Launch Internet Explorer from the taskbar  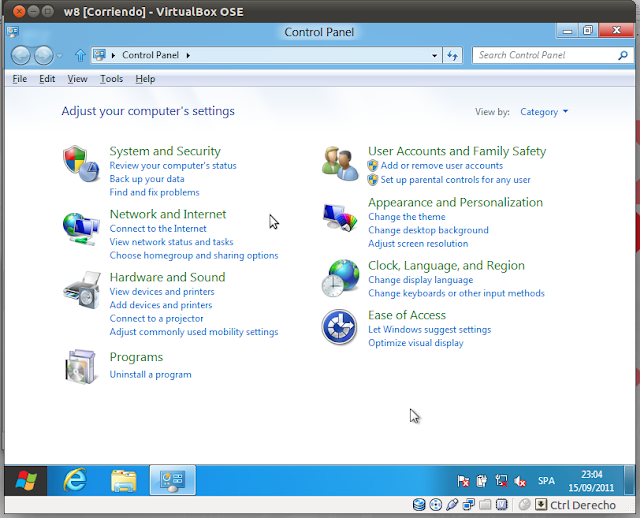click(75, 480)
